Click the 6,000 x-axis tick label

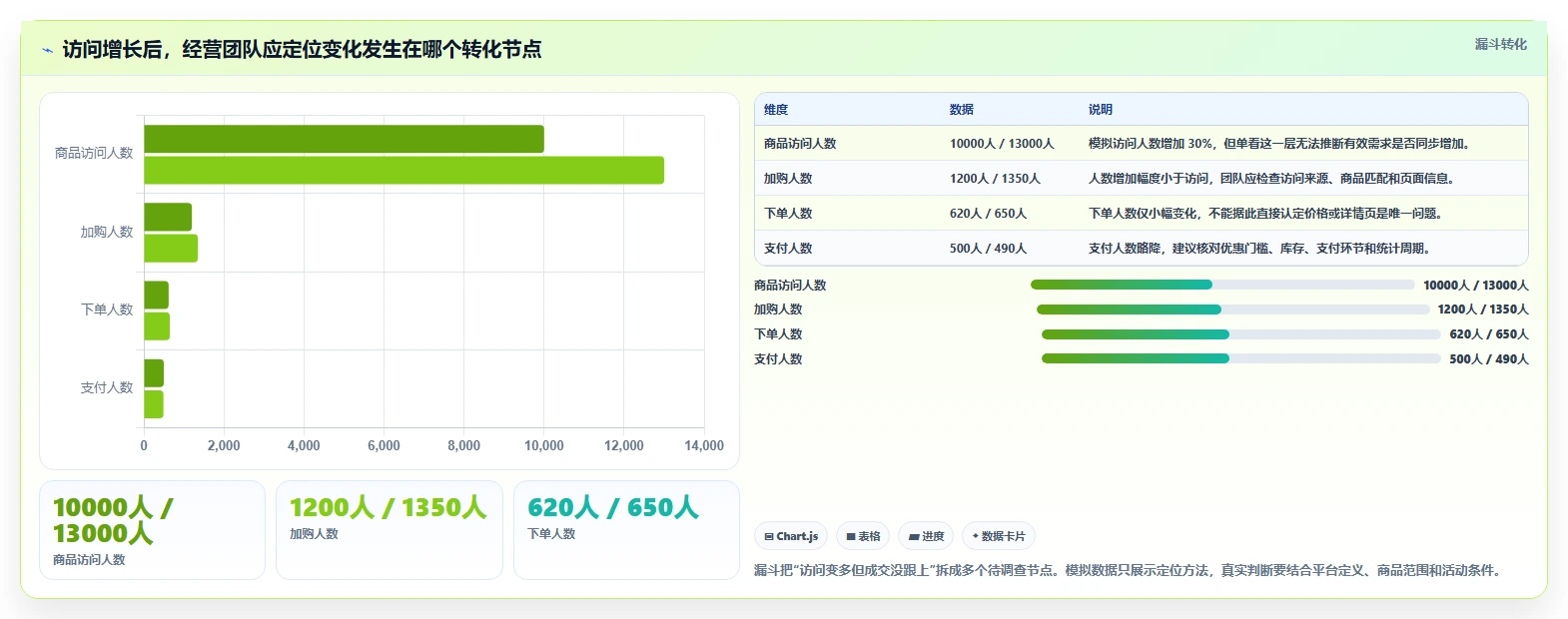[384, 446]
